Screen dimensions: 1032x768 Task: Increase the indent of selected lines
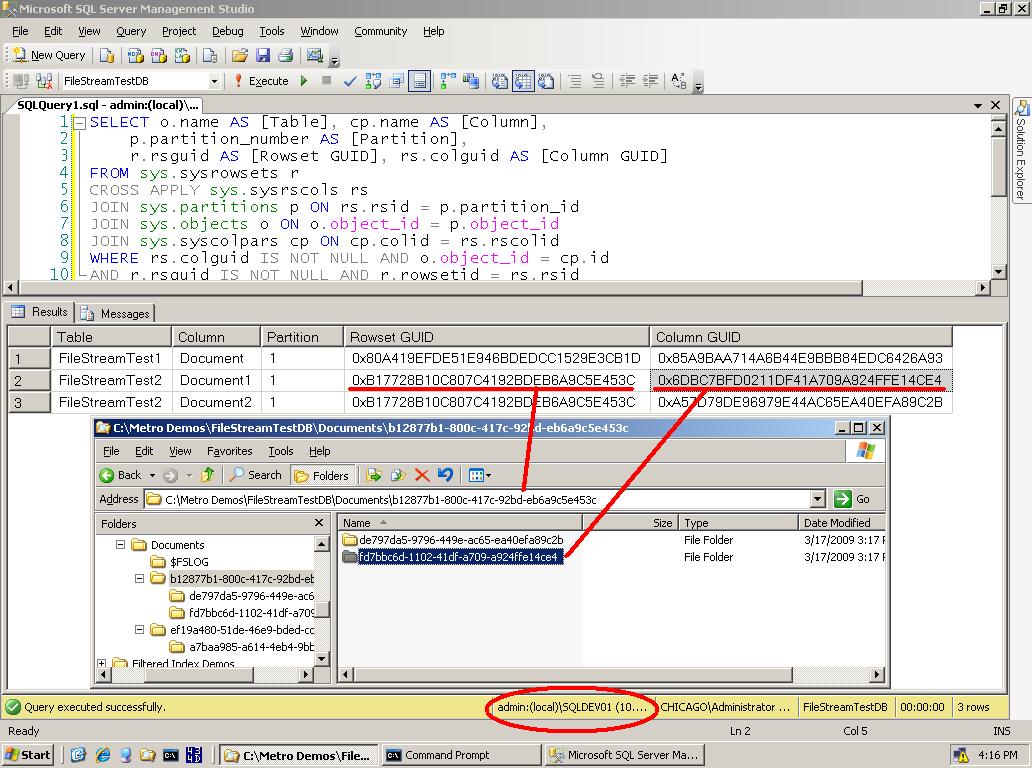click(650, 81)
